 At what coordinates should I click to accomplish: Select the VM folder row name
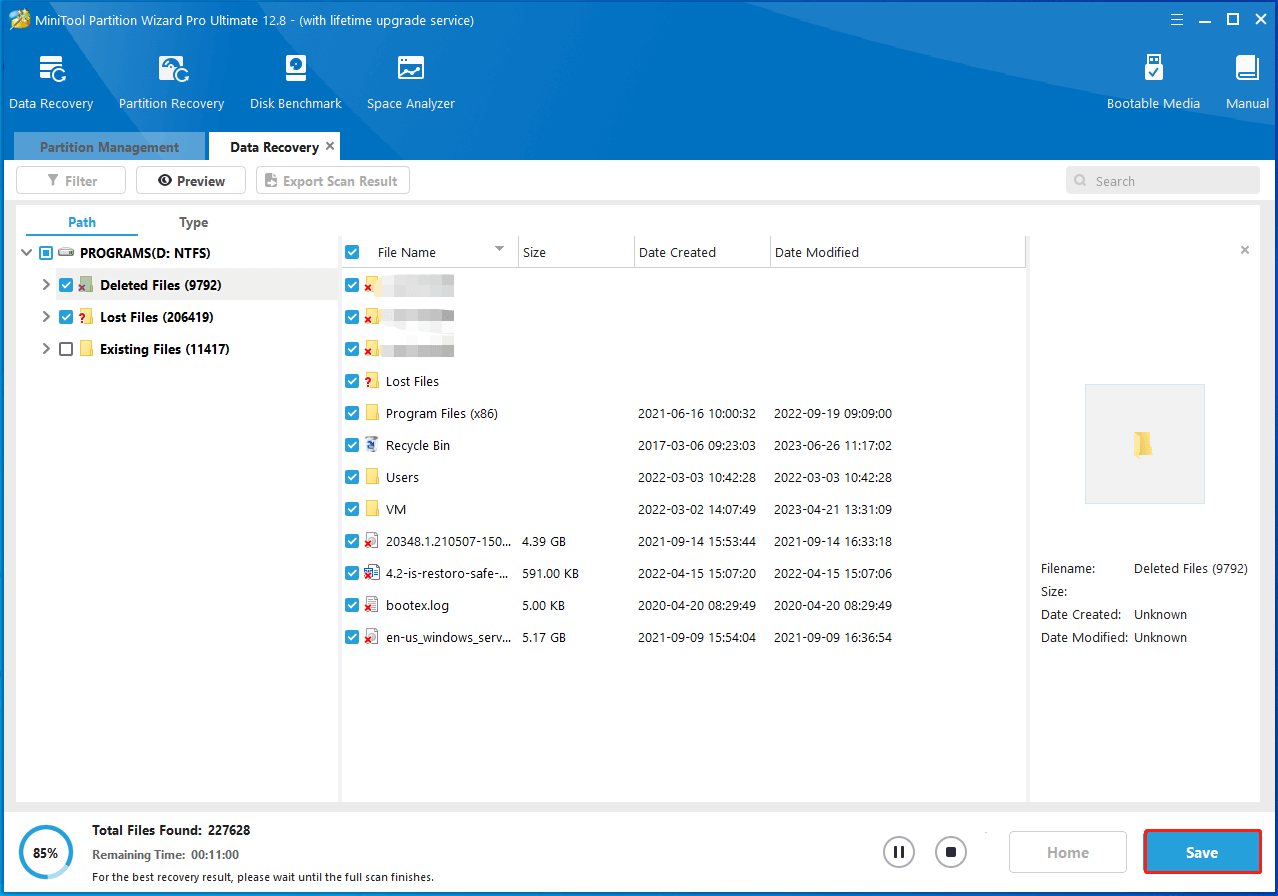[x=396, y=509]
